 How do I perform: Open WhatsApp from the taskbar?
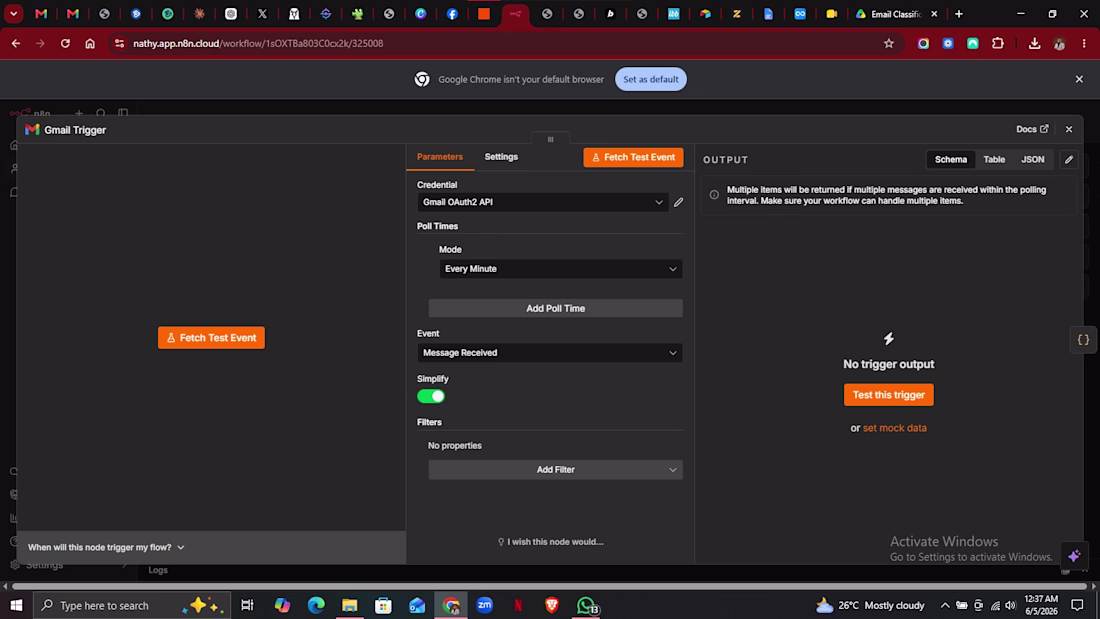tap(586, 605)
